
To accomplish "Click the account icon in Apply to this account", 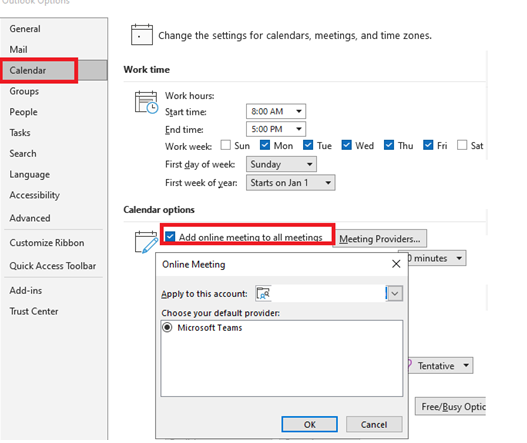I will (x=263, y=293).
